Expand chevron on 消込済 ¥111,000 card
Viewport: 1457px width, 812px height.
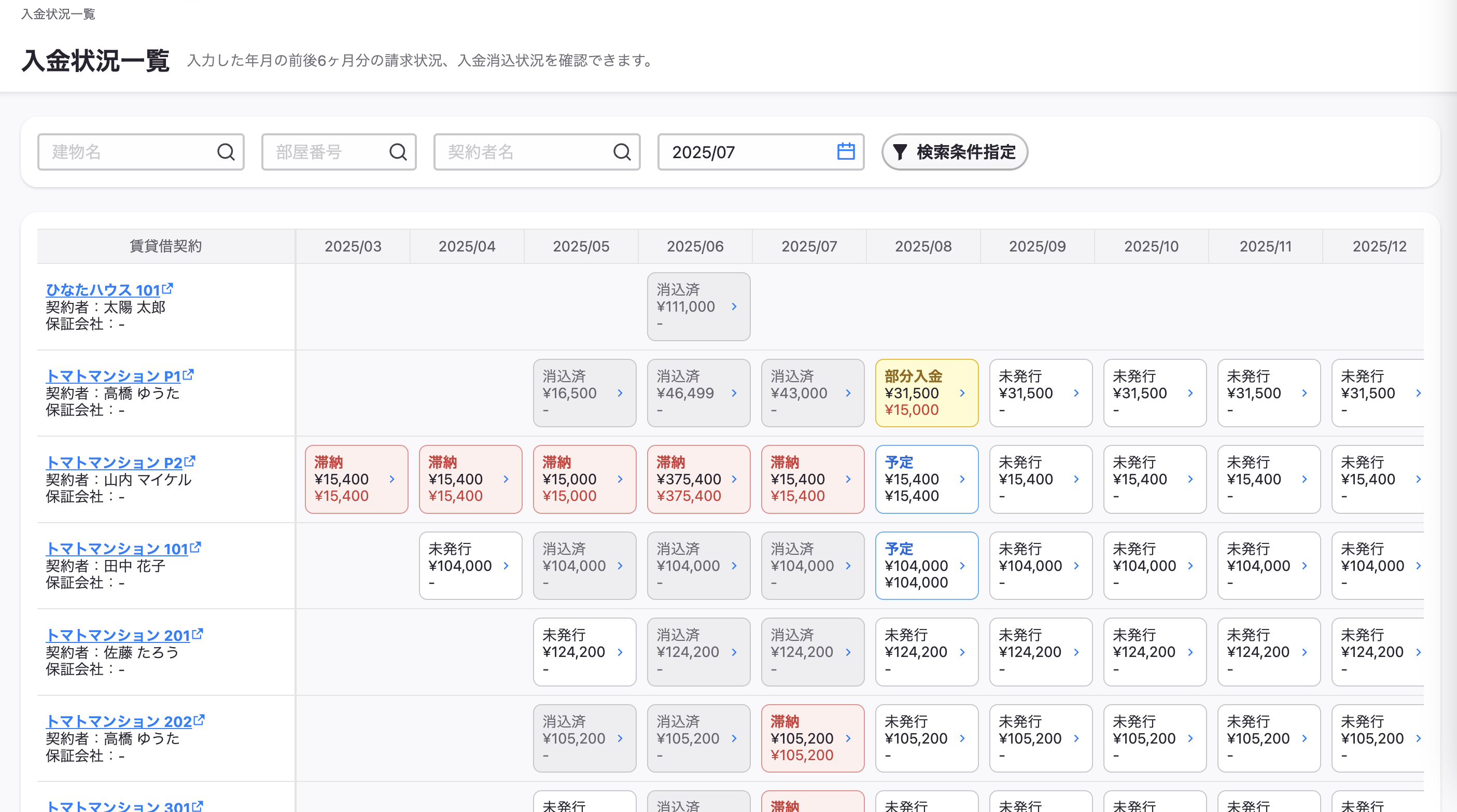pos(734,306)
